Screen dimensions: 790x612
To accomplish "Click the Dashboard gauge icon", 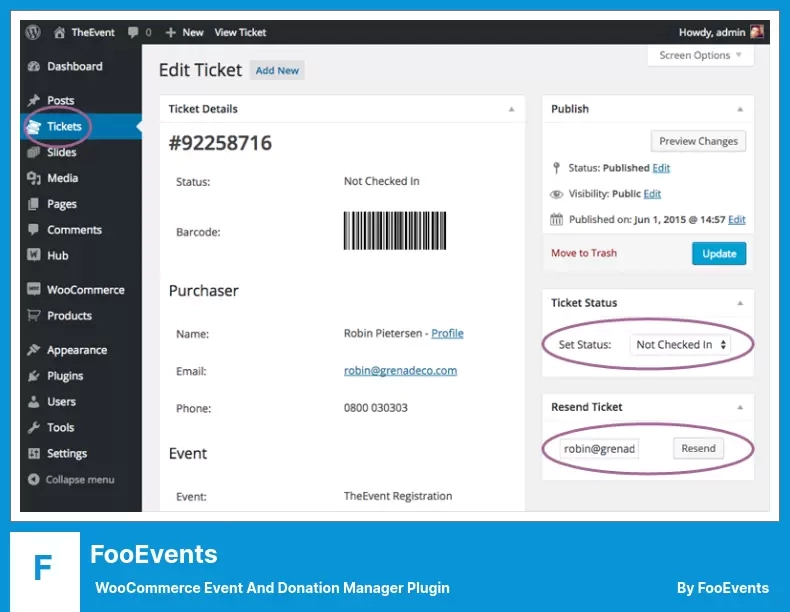I will [x=34, y=66].
